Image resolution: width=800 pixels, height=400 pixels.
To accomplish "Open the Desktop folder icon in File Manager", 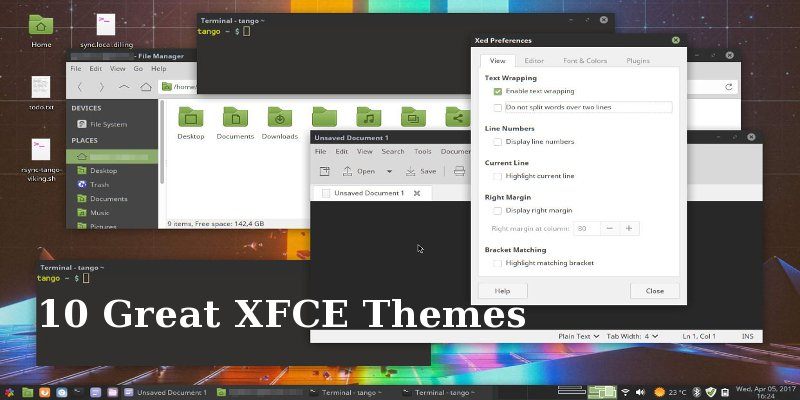I will click(191, 117).
